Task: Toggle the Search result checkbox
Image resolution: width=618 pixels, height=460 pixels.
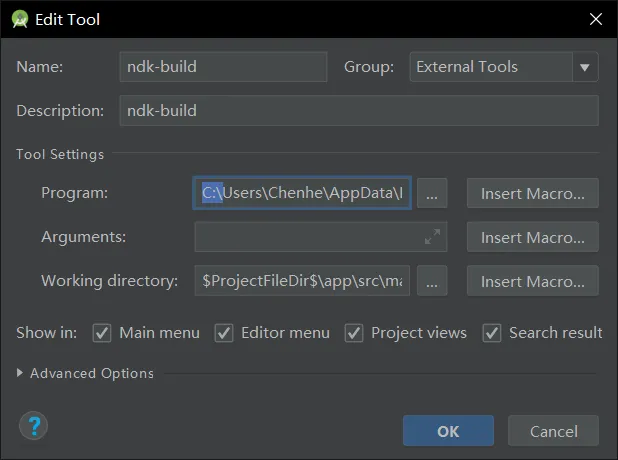Action: tap(492, 333)
